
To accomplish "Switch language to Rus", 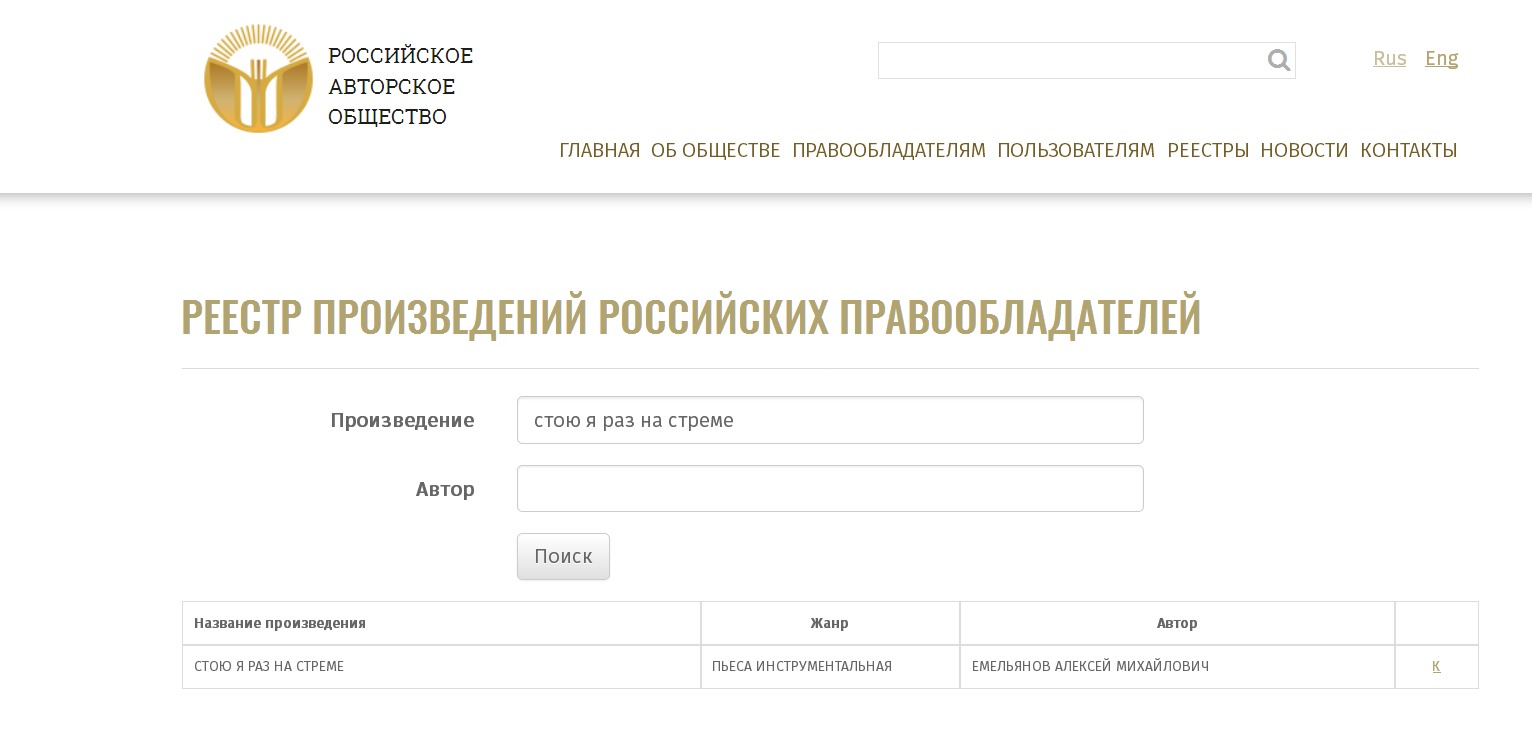I will (x=1389, y=58).
